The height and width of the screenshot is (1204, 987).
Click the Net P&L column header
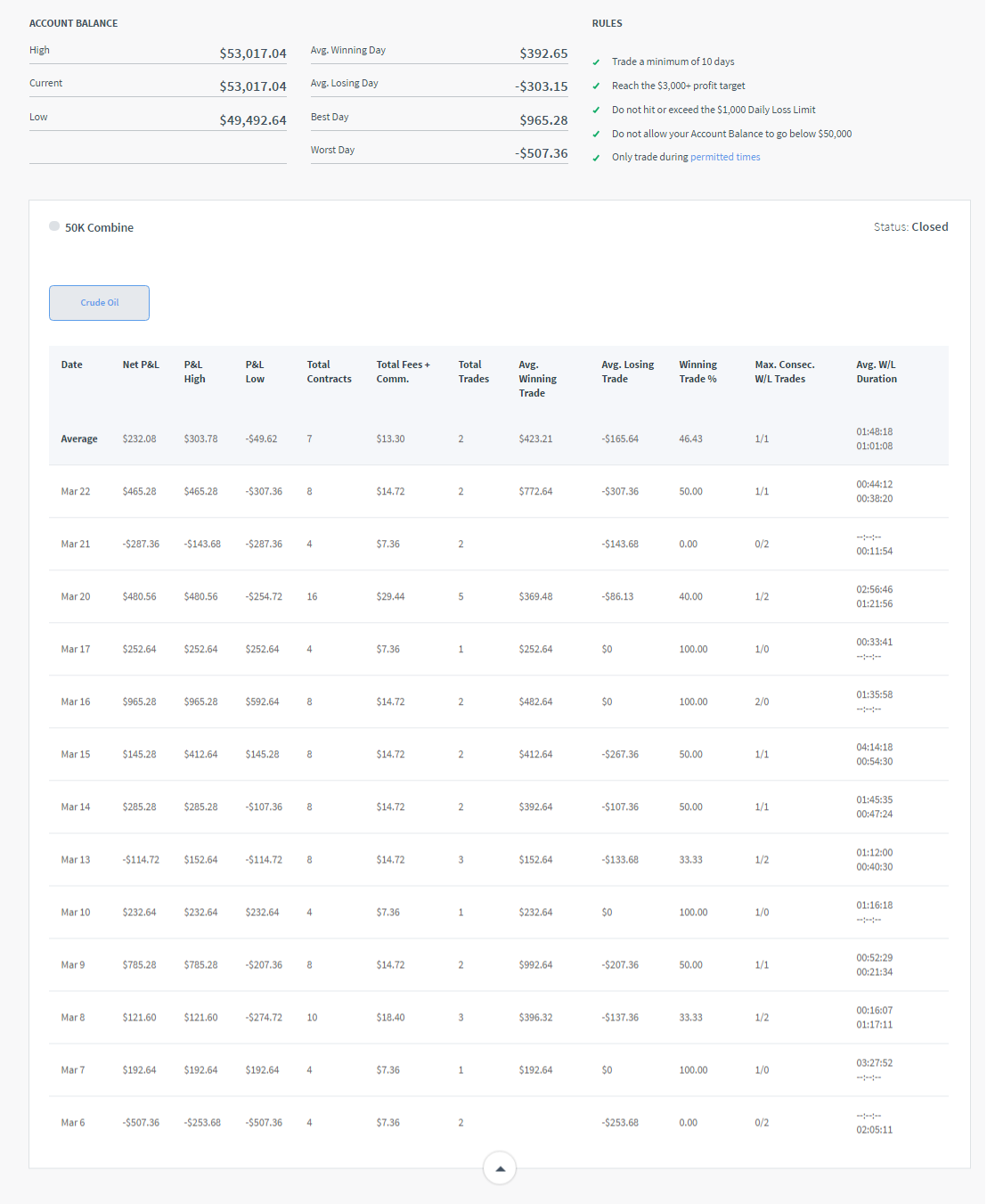[x=141, y=364]
